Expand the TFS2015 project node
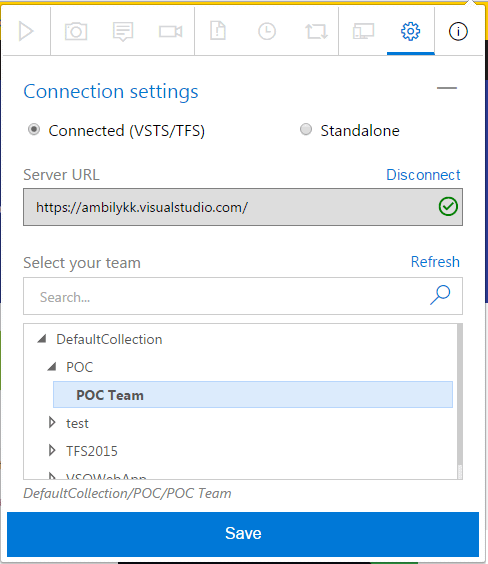The height and width of the screenshot is (564, 488). pyautogui.click(x=52, y=450)
